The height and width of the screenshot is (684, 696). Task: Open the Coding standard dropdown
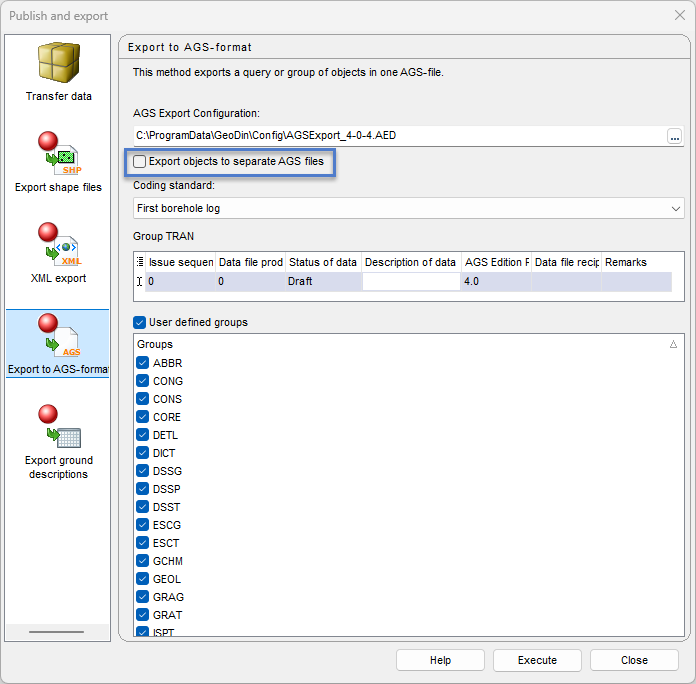pyautogui.click(x=676, y=208)
